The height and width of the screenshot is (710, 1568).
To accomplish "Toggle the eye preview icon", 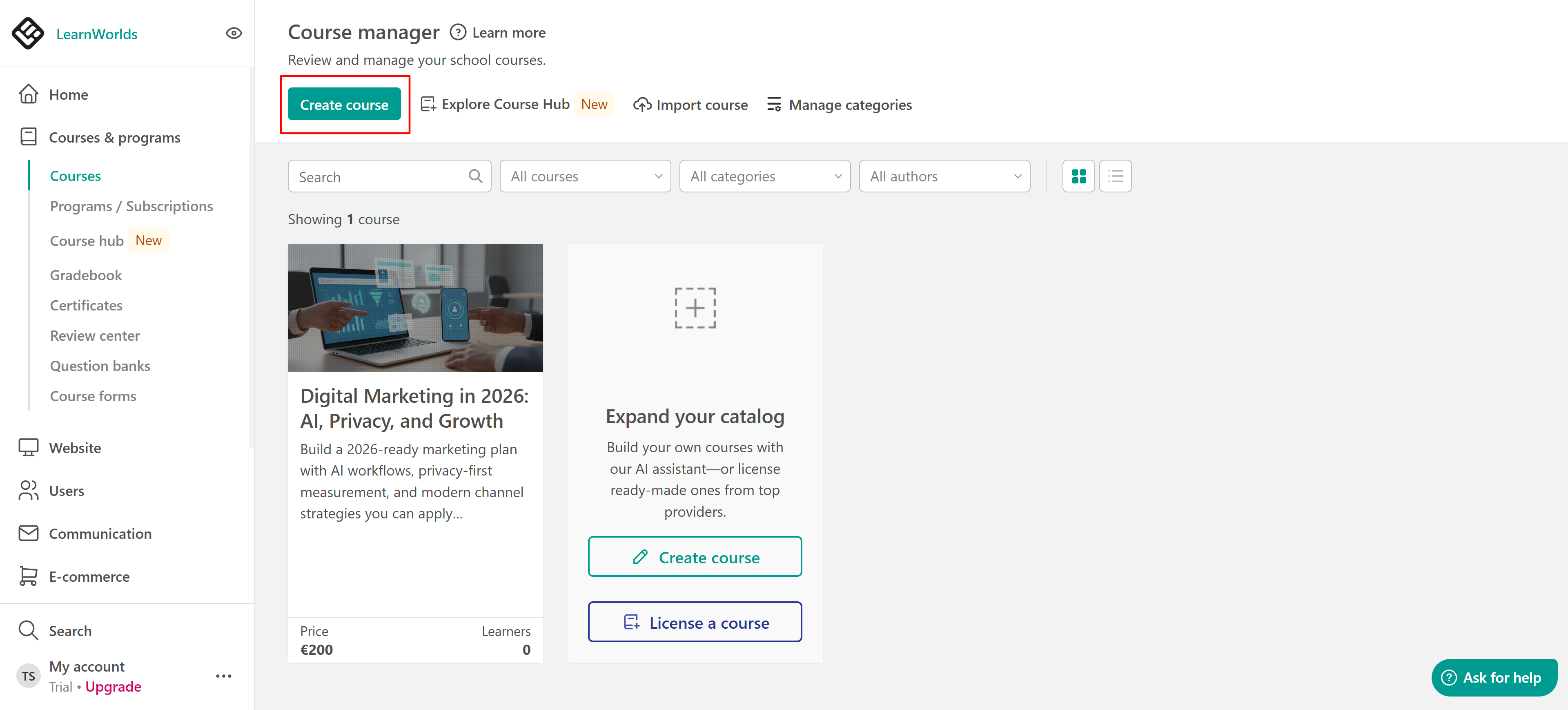I will pyautogui.click(x=234, y=33).
